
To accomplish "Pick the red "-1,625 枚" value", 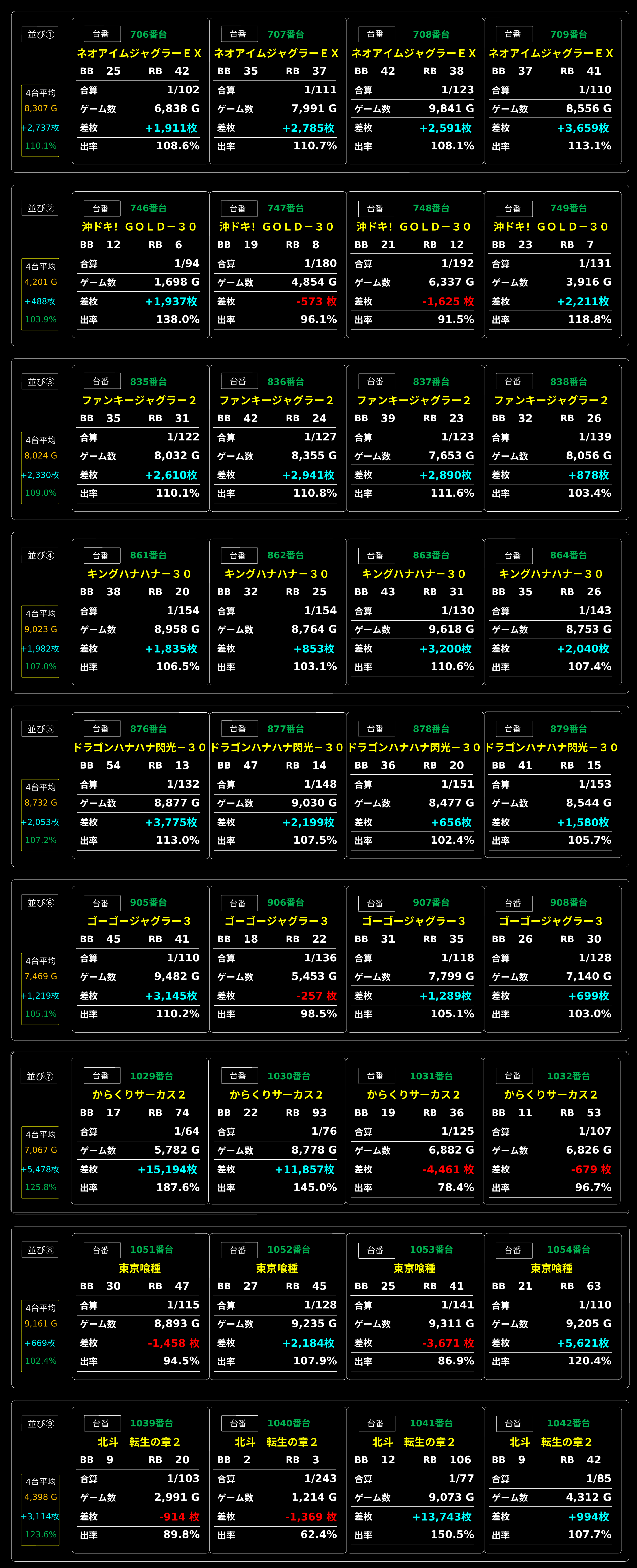I will pos(448,301).
